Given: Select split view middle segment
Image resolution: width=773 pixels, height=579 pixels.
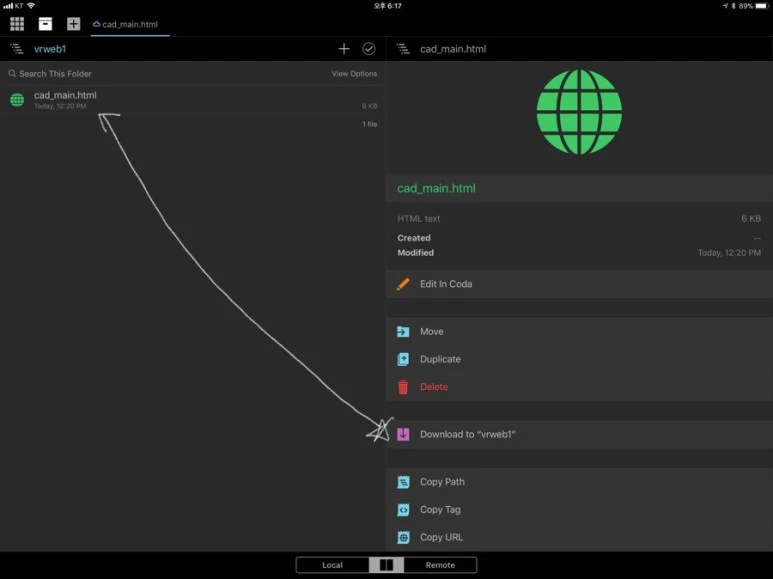Looking at the screenshot, I should point(386,565).
